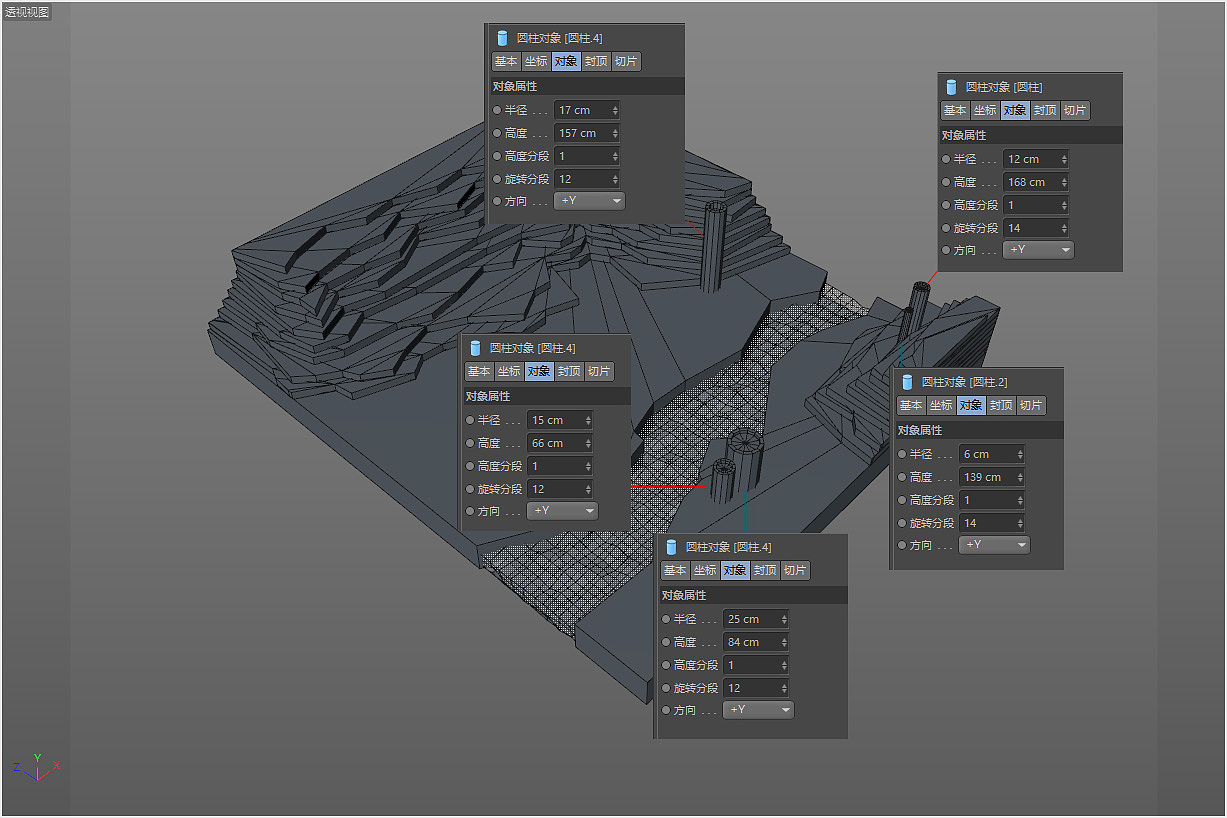Click stepper arrows on the 25 cm radius field

784,619
